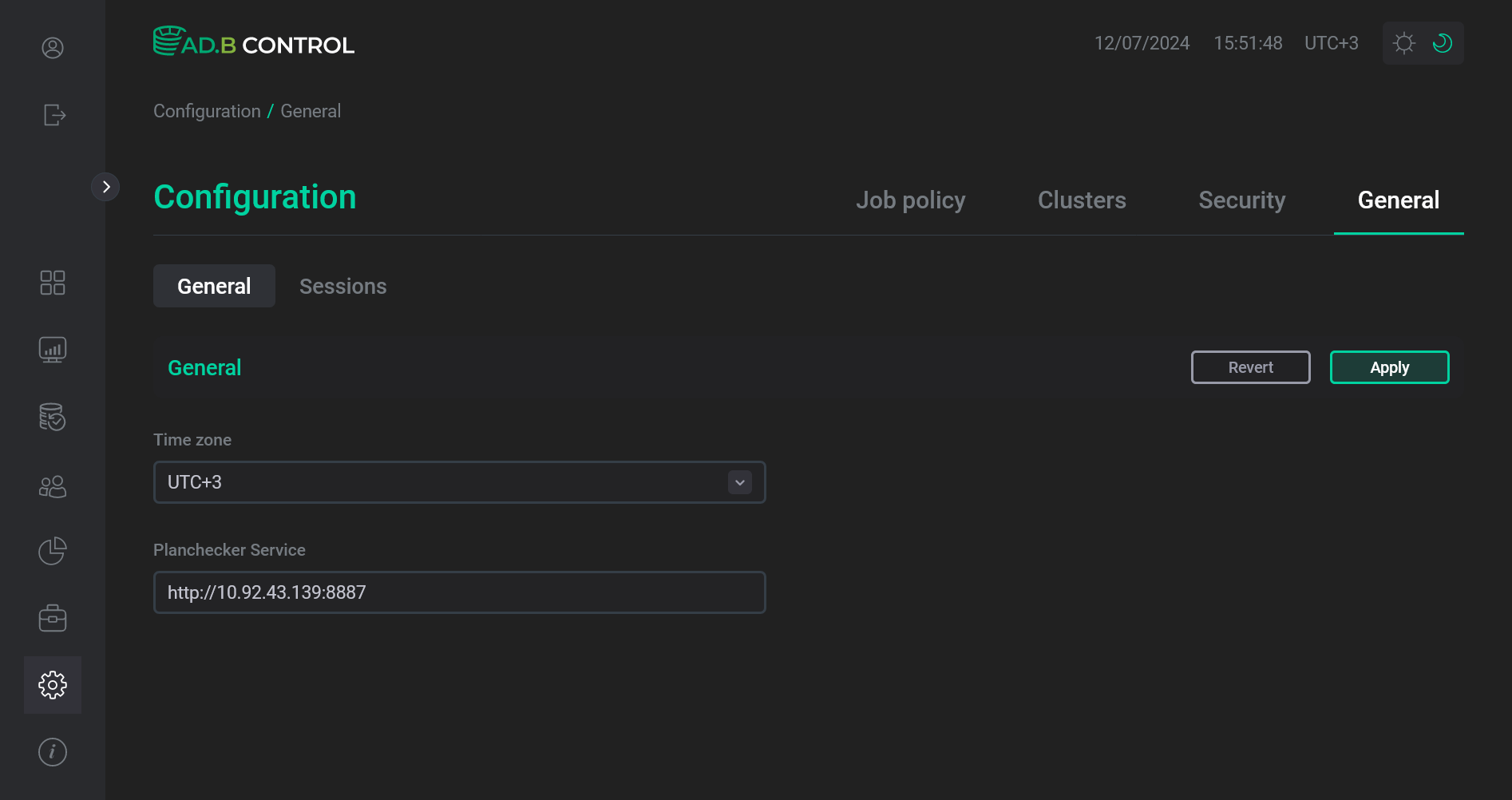Open the dashboard grid icon
1512x800 pixels.
(53, 283)
